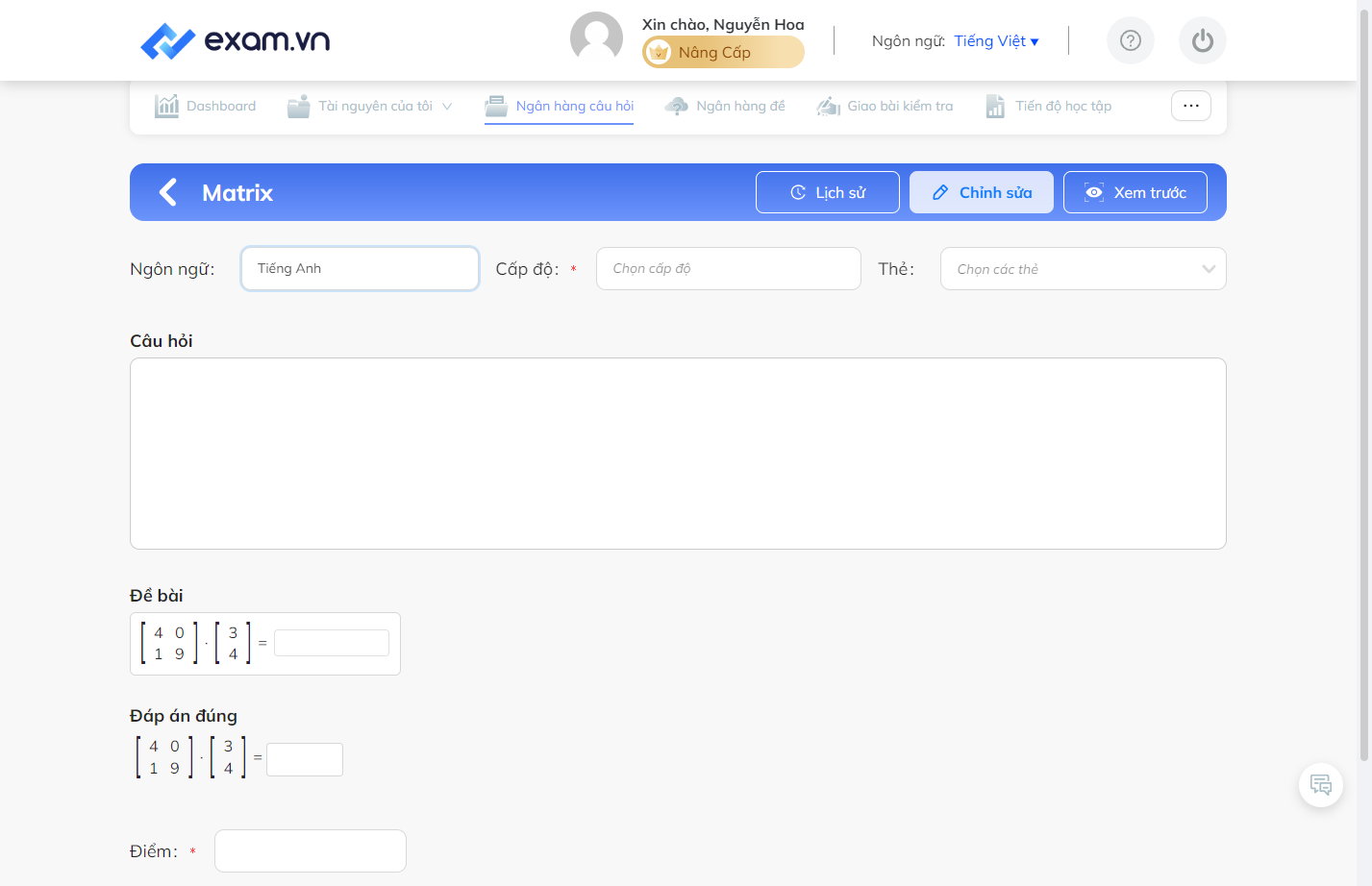1372x886 pixels.
Task: Open the Tiếng Việt language dropdown
Action: click(x=996, y=41)
